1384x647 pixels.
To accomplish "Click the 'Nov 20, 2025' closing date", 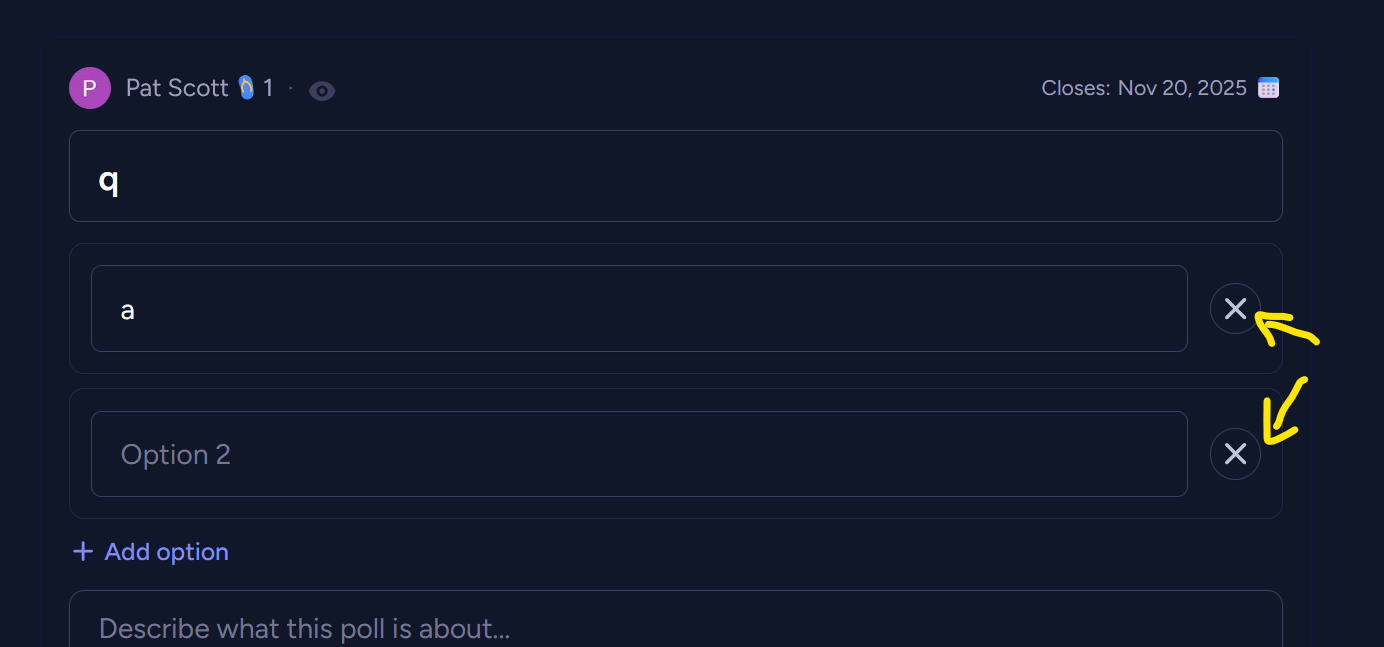I will 1182,88.
